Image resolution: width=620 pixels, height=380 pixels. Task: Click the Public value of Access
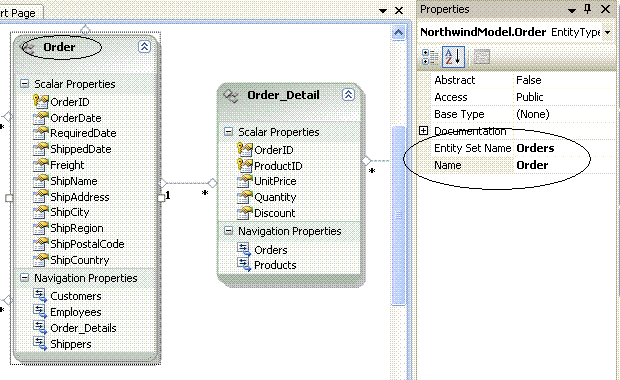[529, 97]
